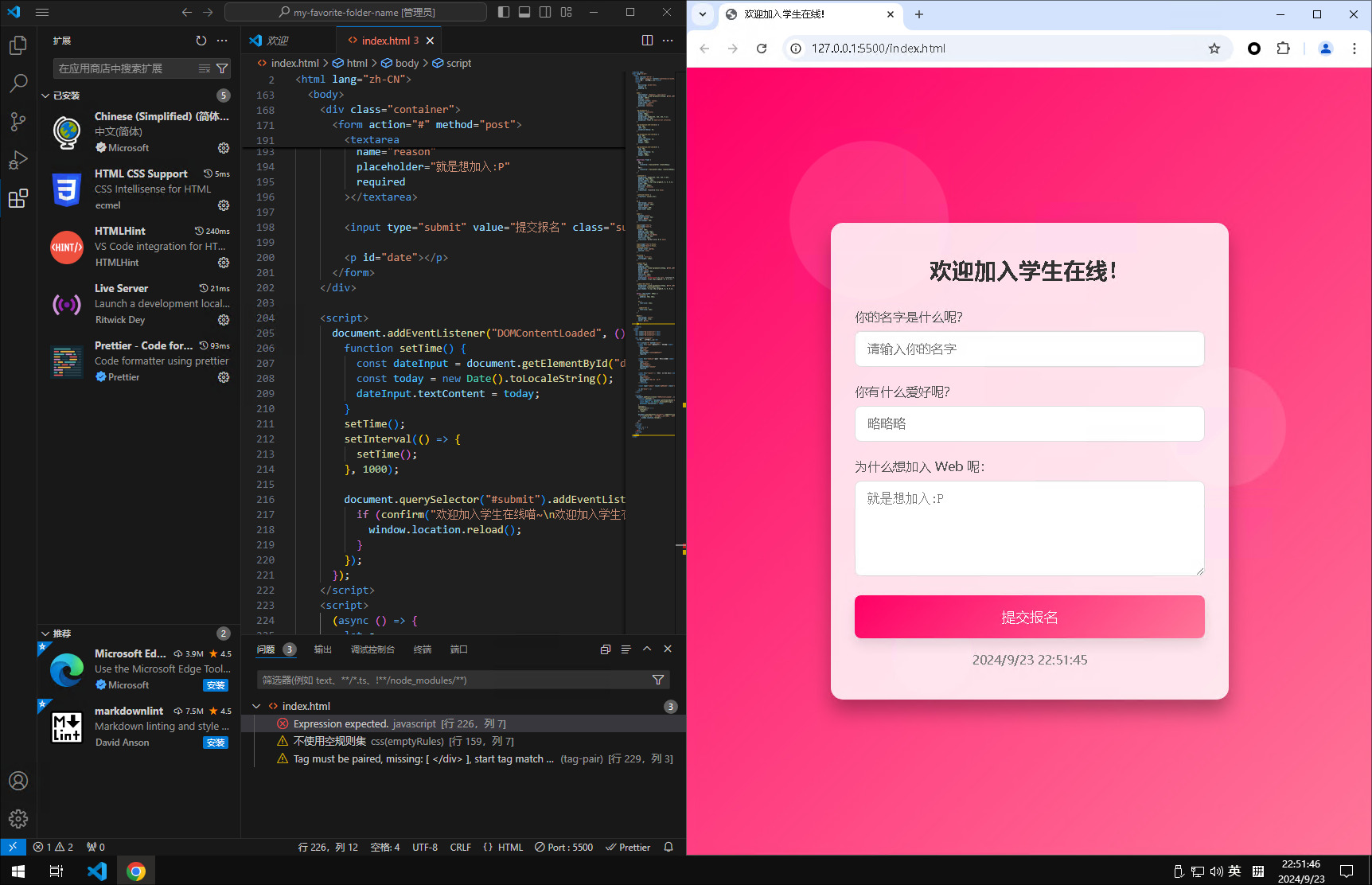Split the editor to the right
Image resolution: width=1372 pixels, height=885 pixels.
[x=647, y=41]
